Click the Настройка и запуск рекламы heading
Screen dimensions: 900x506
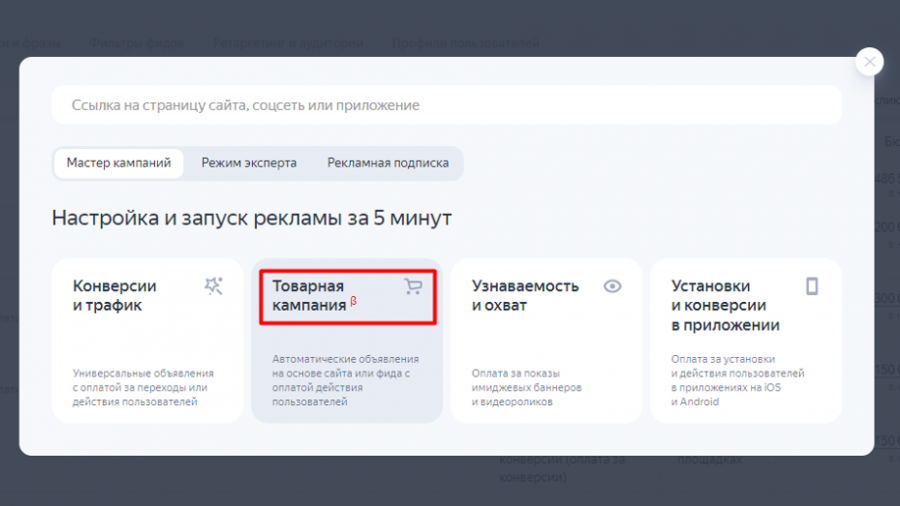[251, 218]
